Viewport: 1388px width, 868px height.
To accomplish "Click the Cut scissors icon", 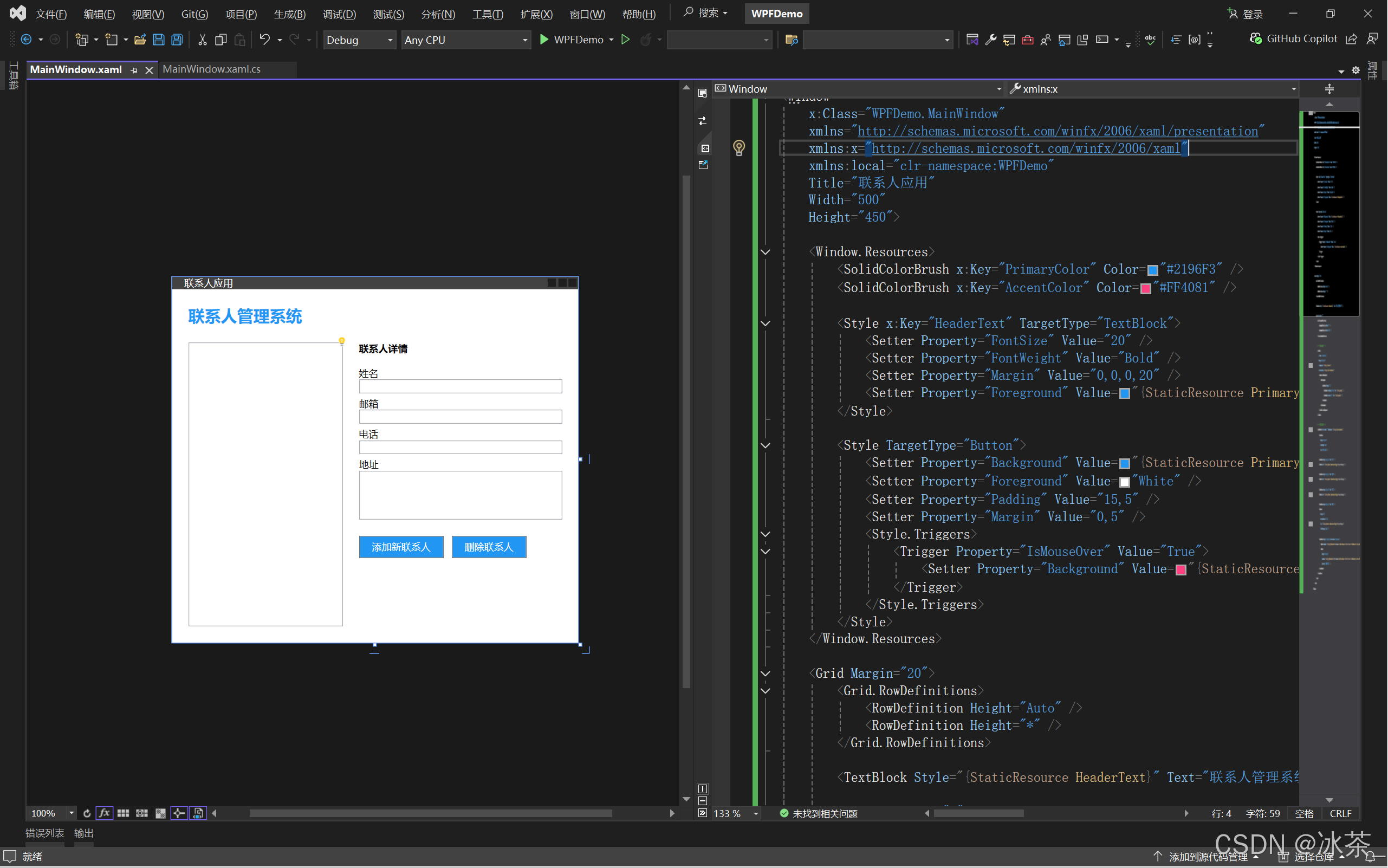I will click(x=202, y=40).
